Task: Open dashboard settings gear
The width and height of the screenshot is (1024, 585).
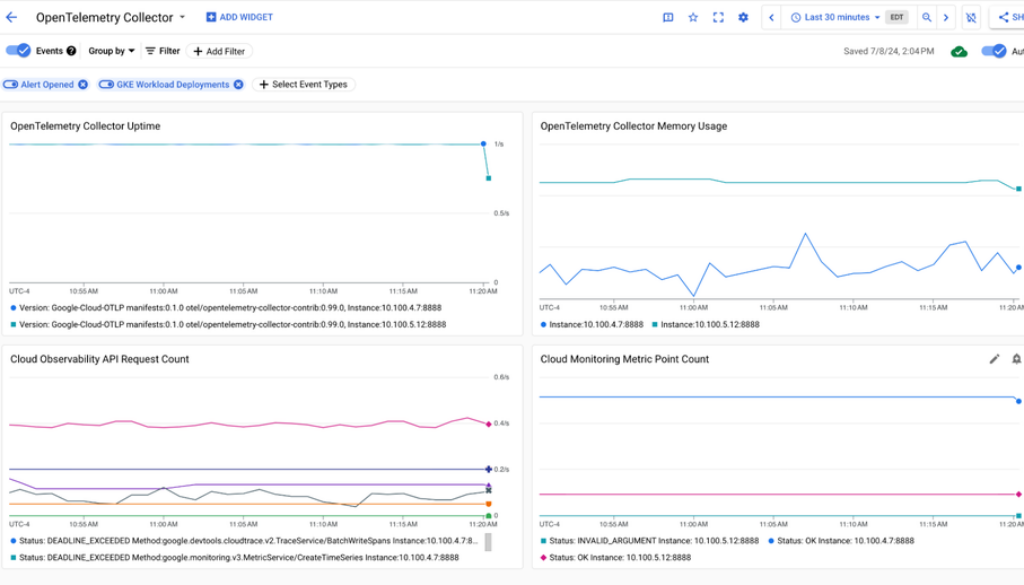Action: 743,17
